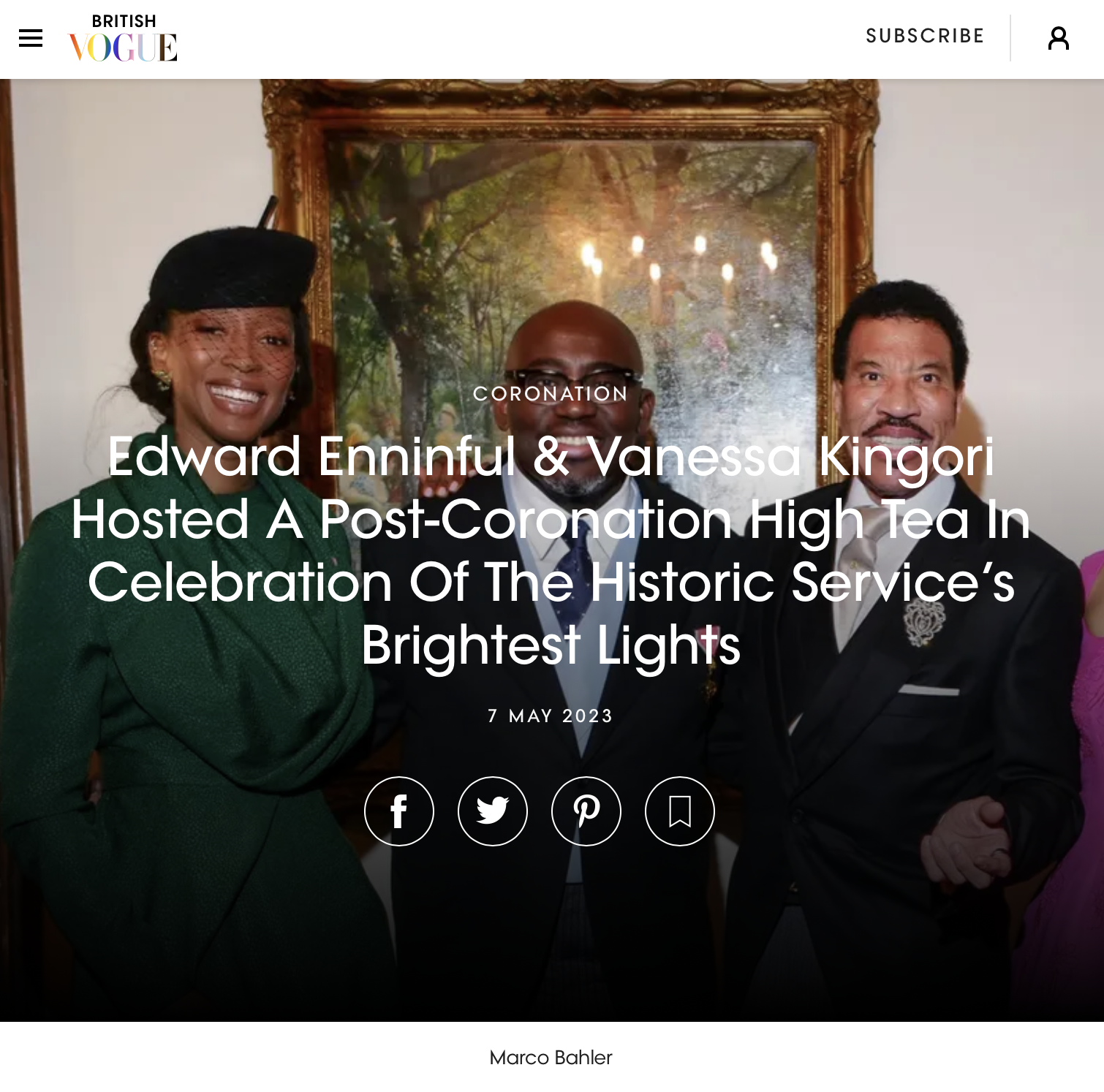This screenshot has height=1092, width=1104.
Task: Click the white pocket square on the dark suit
Action: (x=929, y=690)
